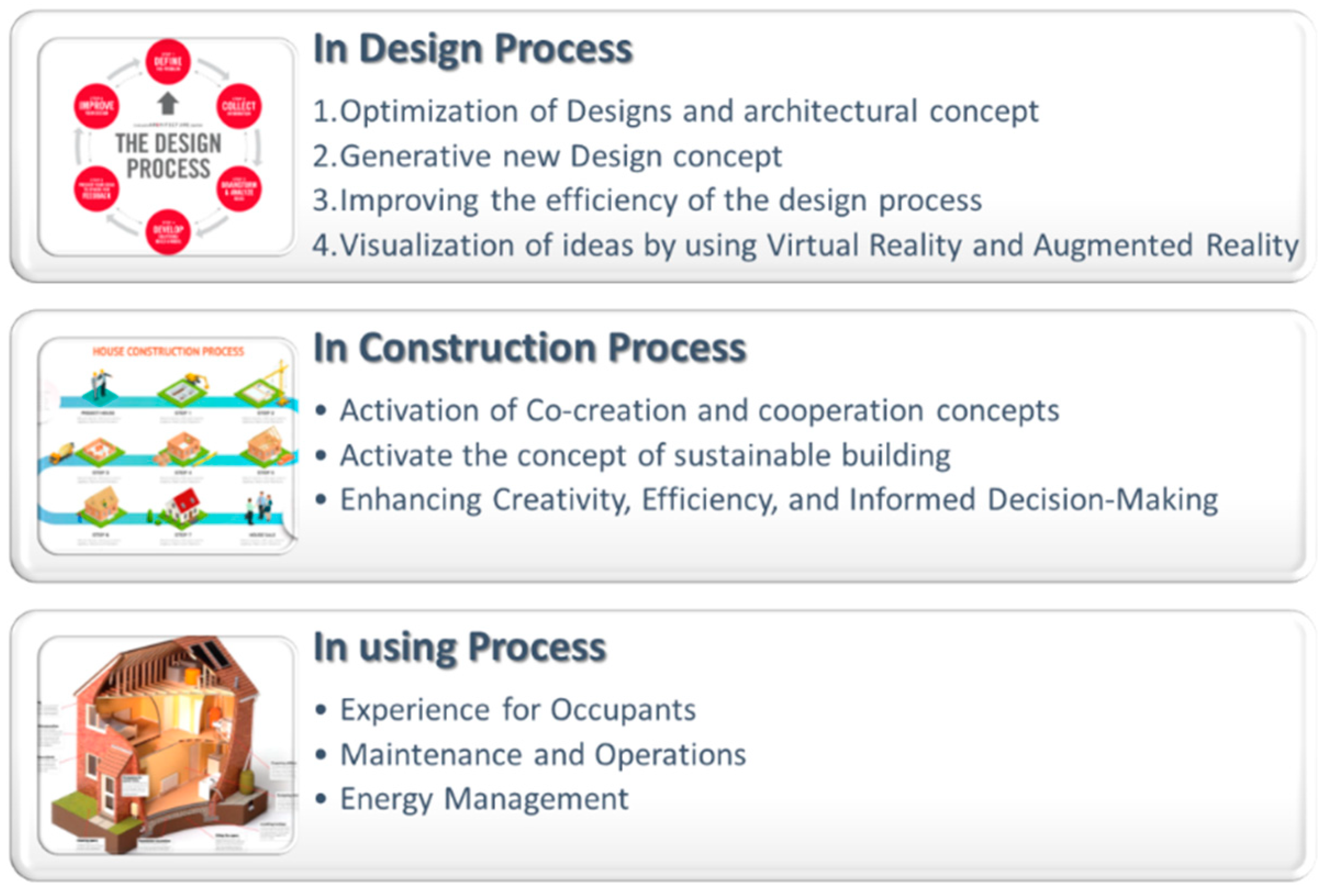Click the "Energy Management" bullet

pyautogui.click(x=484, y=799)
